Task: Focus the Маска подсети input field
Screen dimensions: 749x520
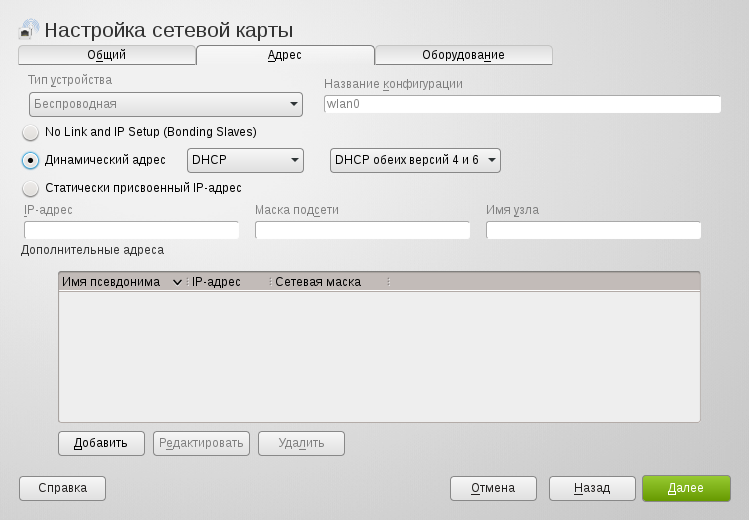Action: (362, 231)
